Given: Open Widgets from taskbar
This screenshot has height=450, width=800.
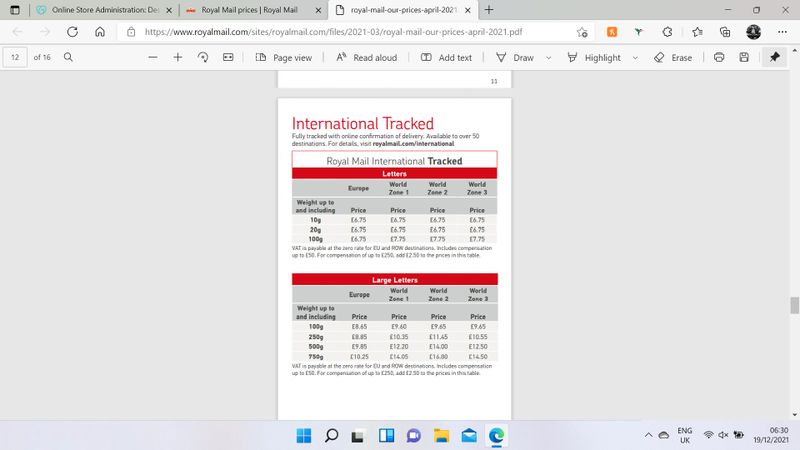Looking at the screenshot, I should [x=386, y=436].
